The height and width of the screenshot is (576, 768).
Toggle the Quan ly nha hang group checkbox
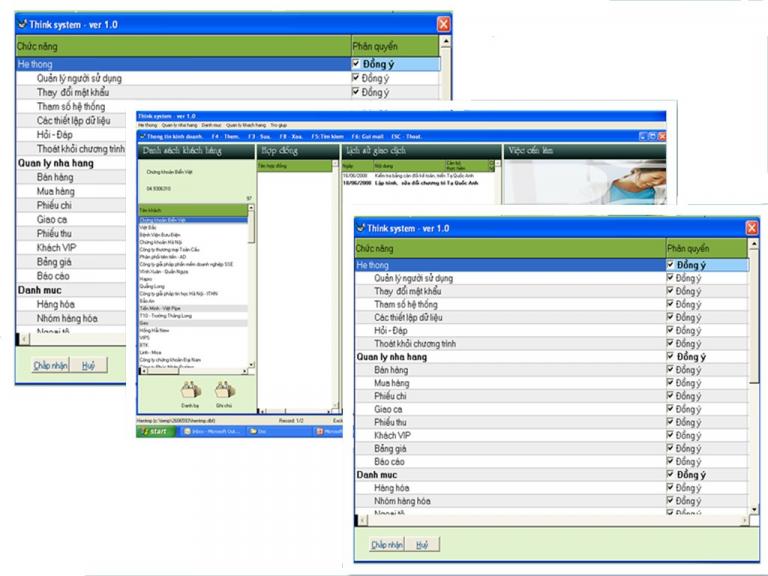(x=672, y=357)
